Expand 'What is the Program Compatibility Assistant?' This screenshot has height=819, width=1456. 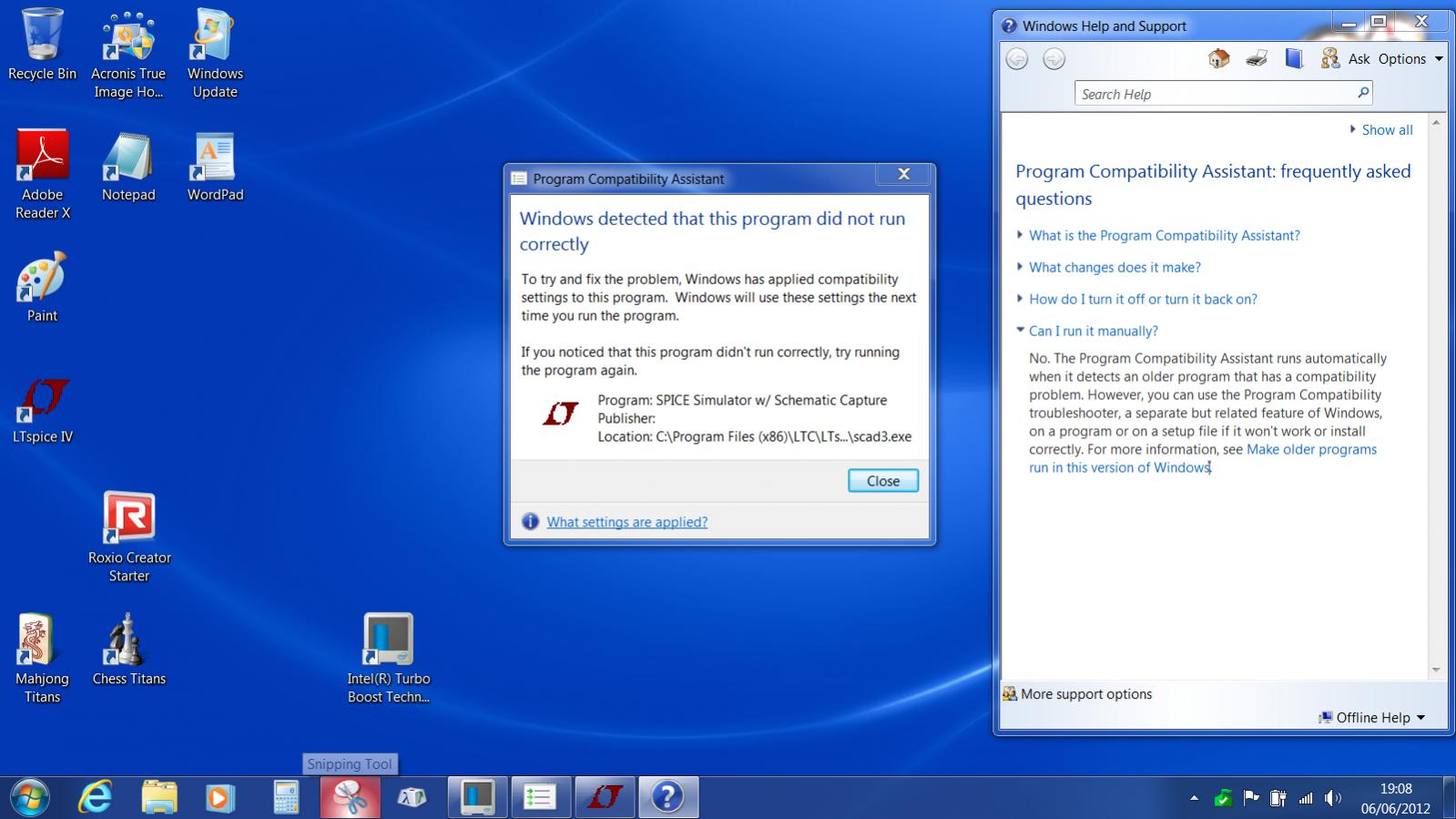(x=1164, y=236)
